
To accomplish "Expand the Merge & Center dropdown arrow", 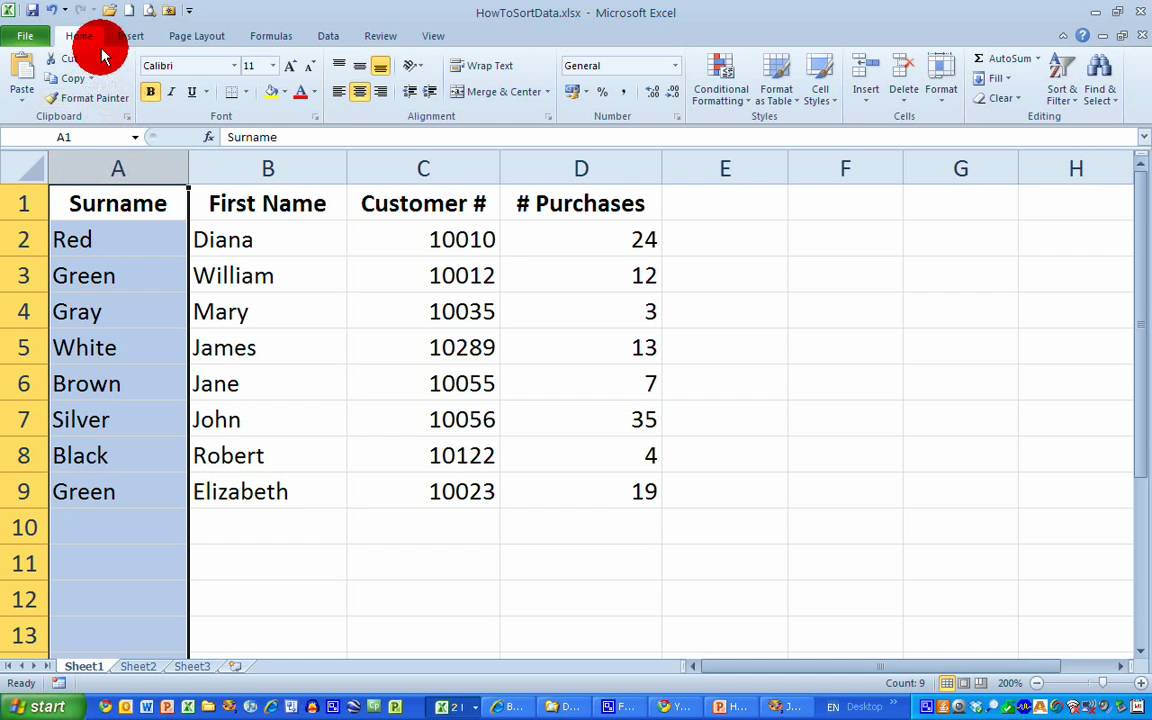I will (x=547, y=92).
